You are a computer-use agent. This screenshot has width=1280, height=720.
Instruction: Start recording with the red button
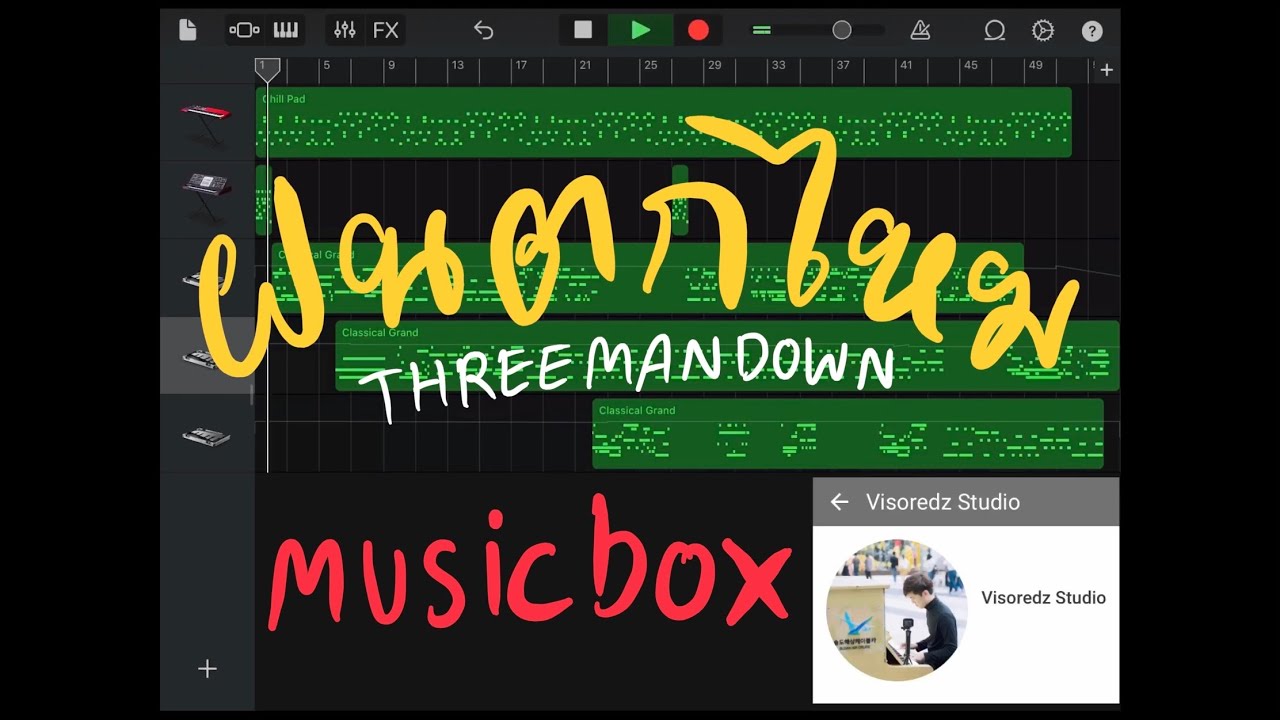698,30
